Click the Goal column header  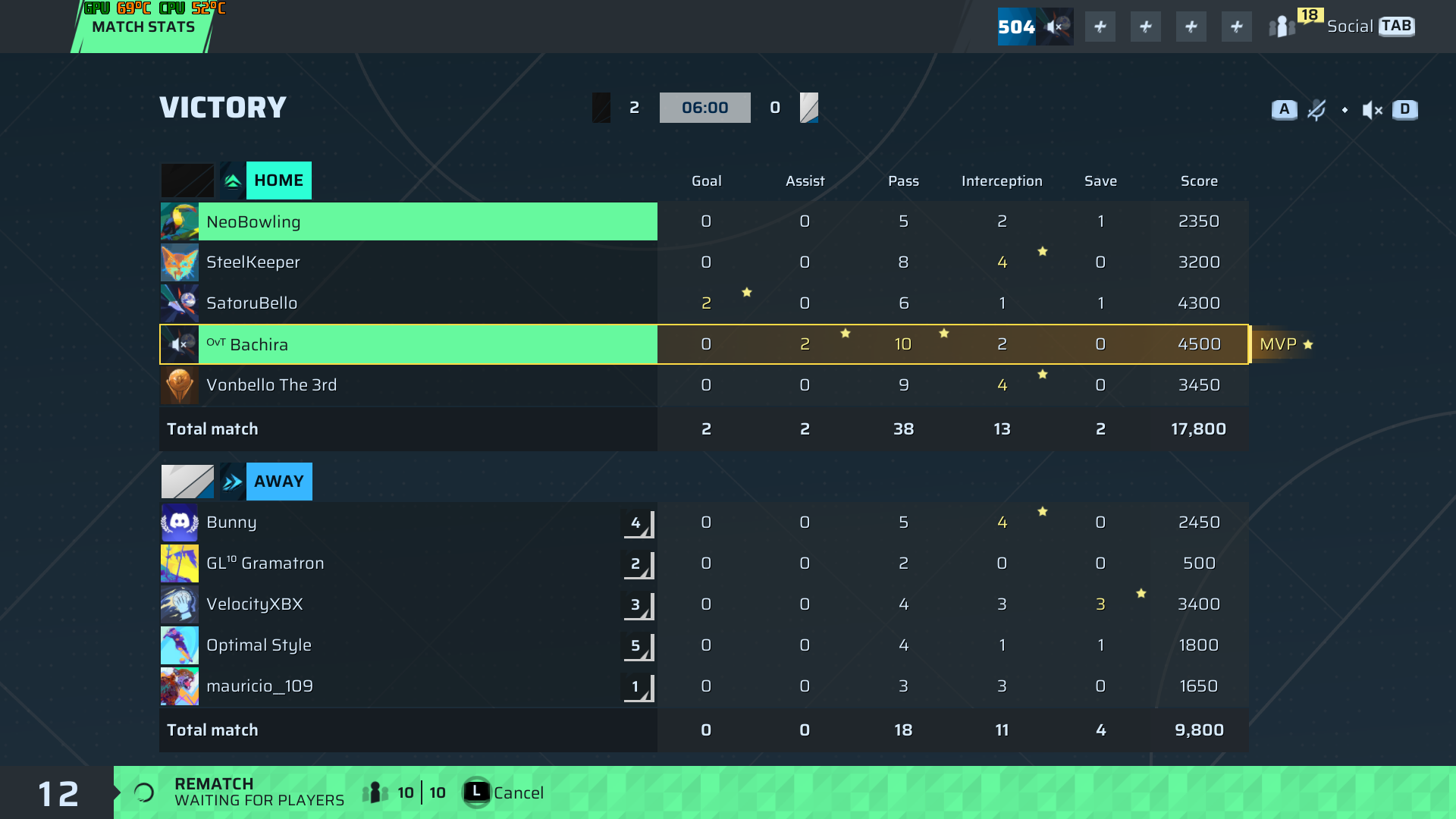(x=706, y=181)
